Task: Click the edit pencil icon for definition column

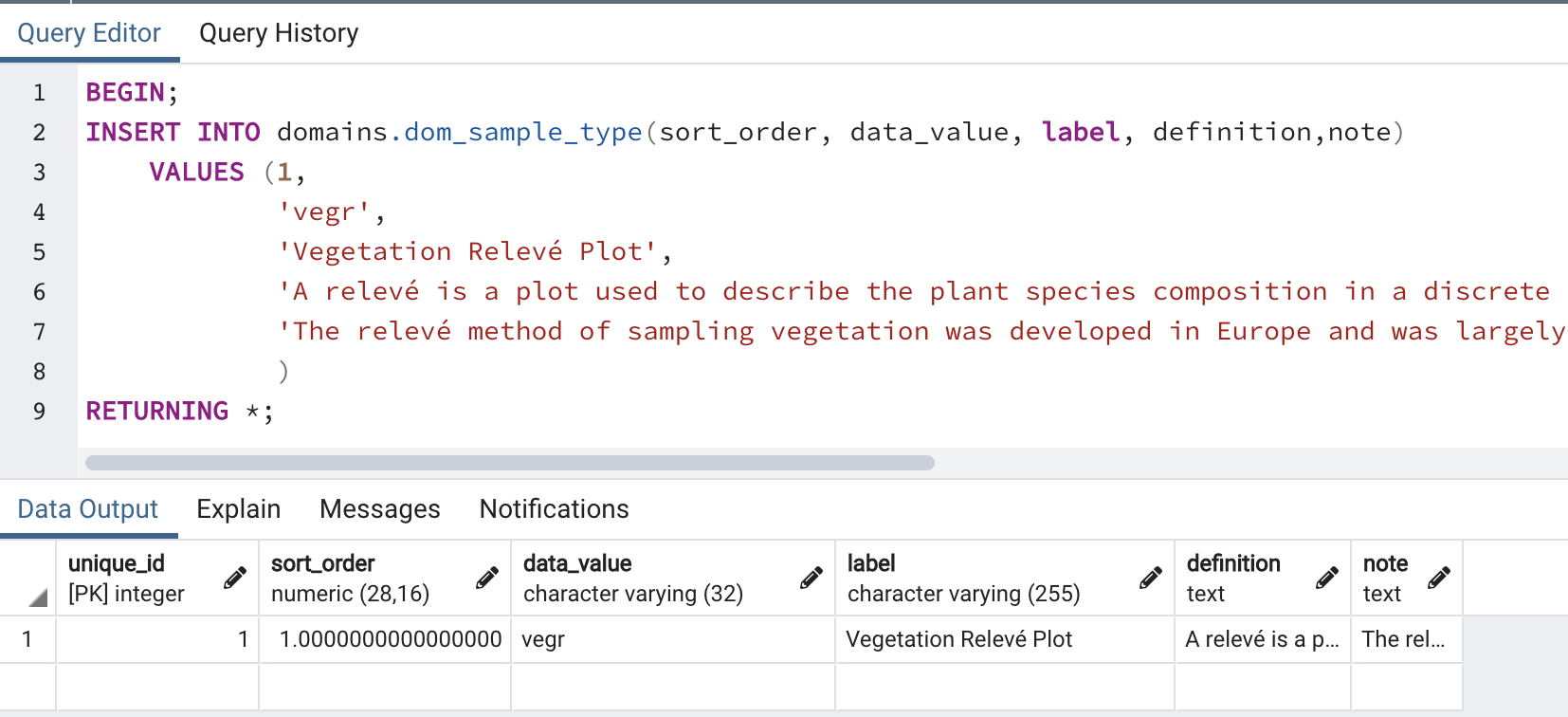Action: [x=1327, y=578]
